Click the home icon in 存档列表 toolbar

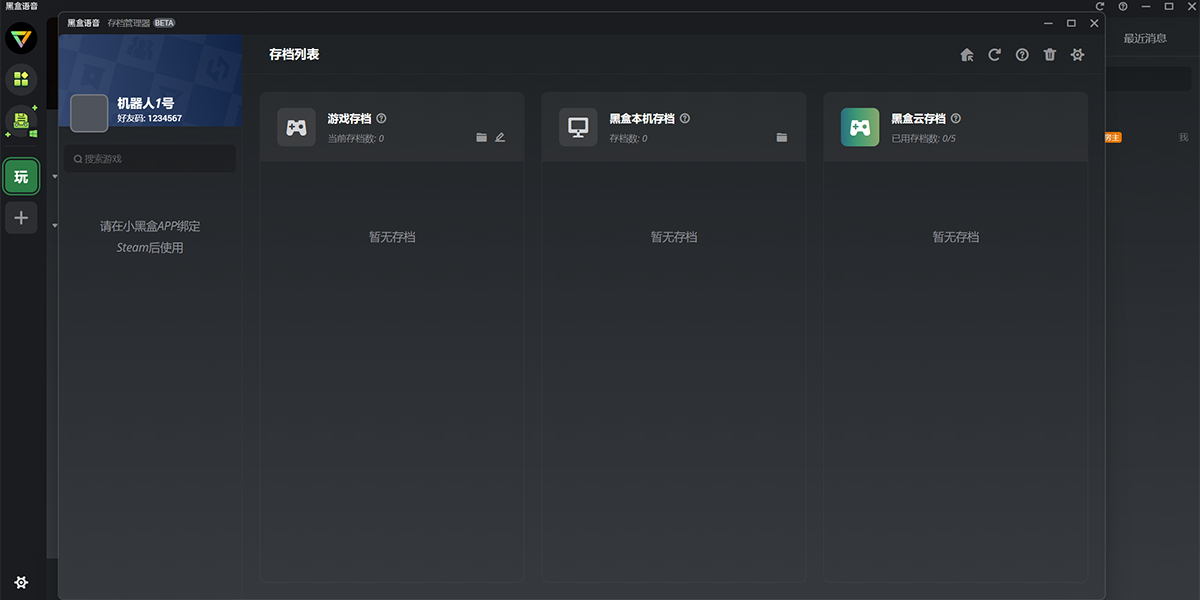tap(967, 55)
